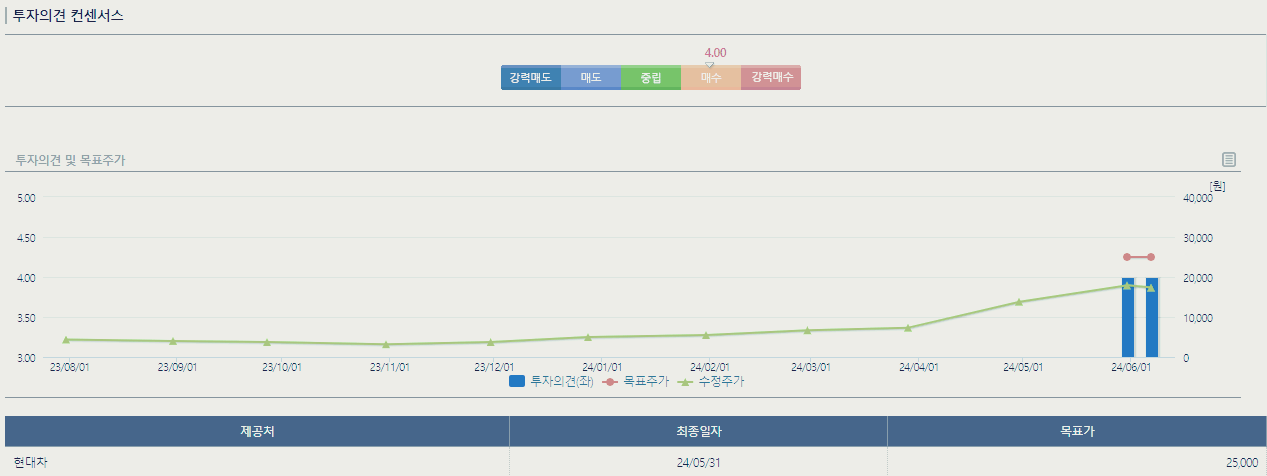1267x476 pixels.
Task: Click the 4.50 left axis label
Action: point(27,238)
